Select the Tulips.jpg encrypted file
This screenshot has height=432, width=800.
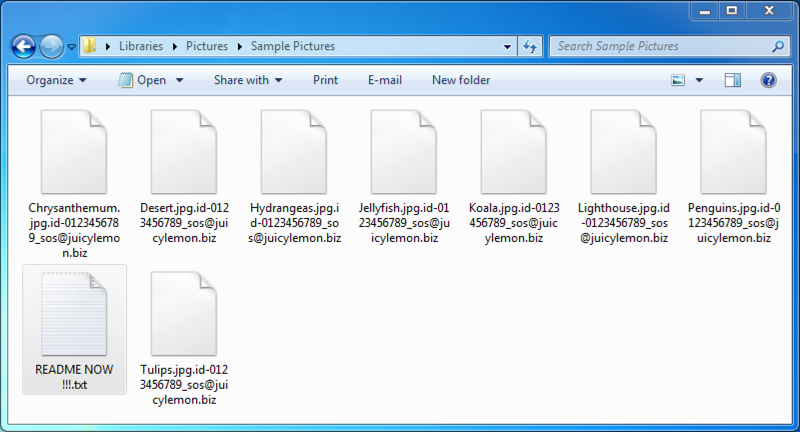(184, 313)
